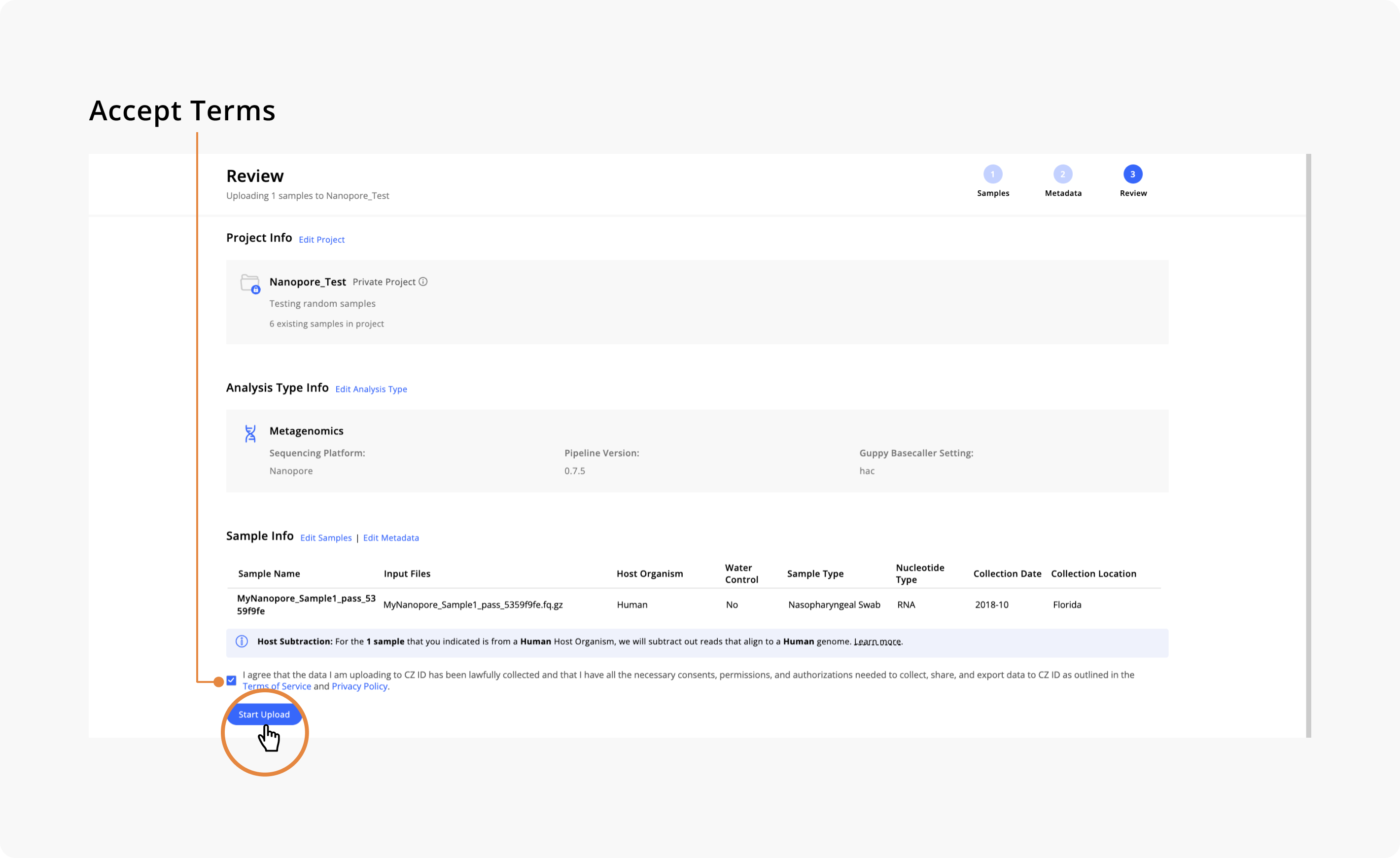Click Learn more about host subtraction

pos(877,642)
